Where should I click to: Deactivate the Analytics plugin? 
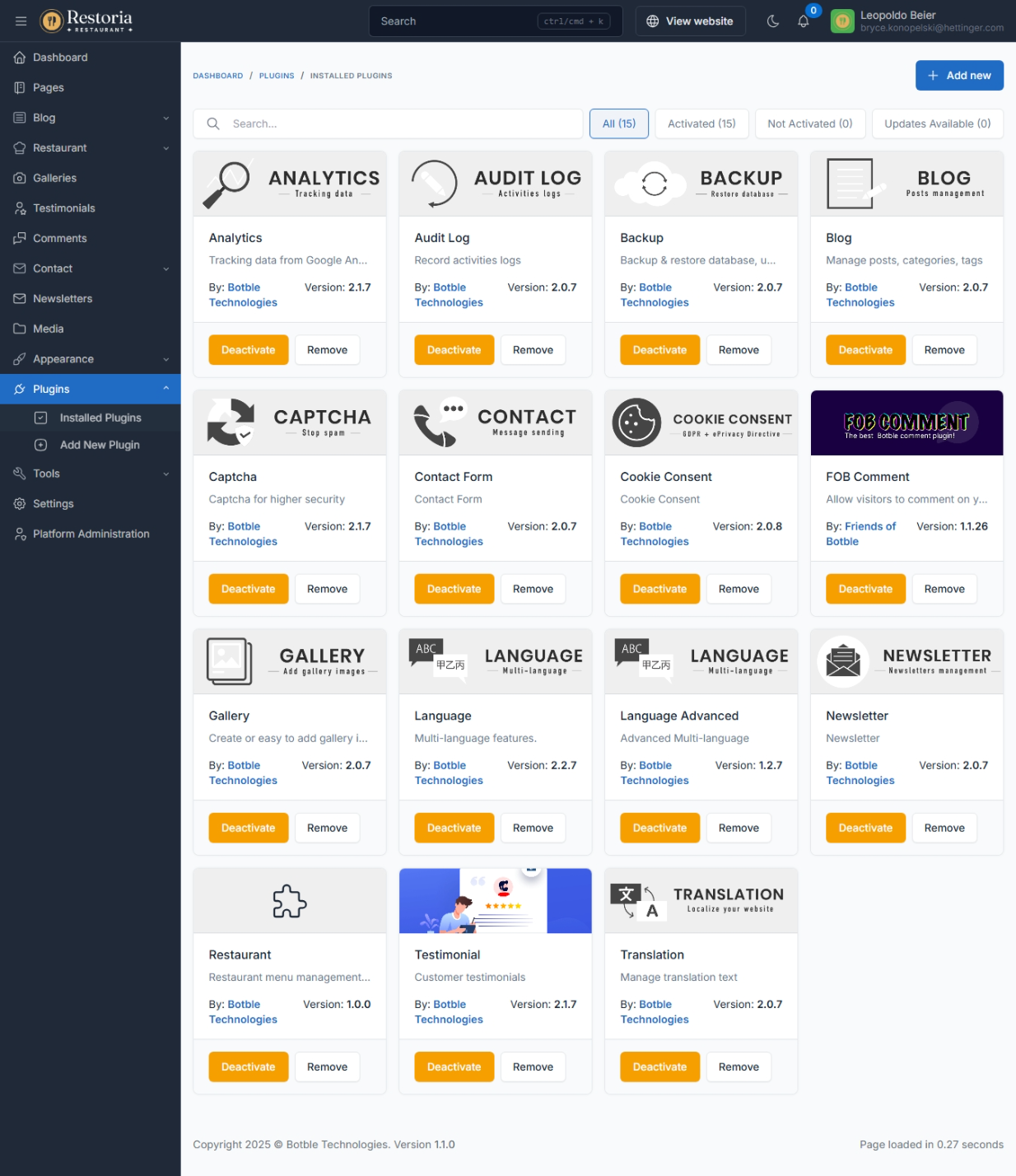248,350
